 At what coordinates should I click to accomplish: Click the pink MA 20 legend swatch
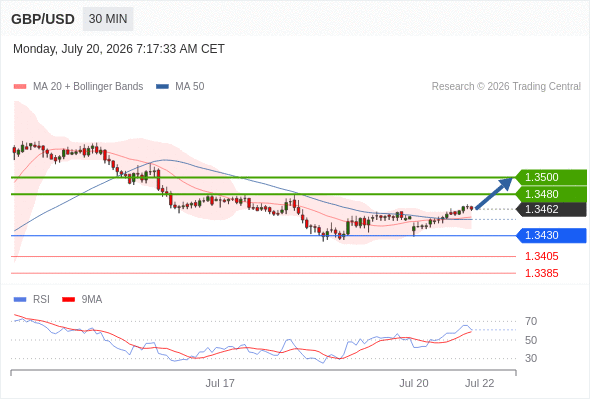[20, 87]
